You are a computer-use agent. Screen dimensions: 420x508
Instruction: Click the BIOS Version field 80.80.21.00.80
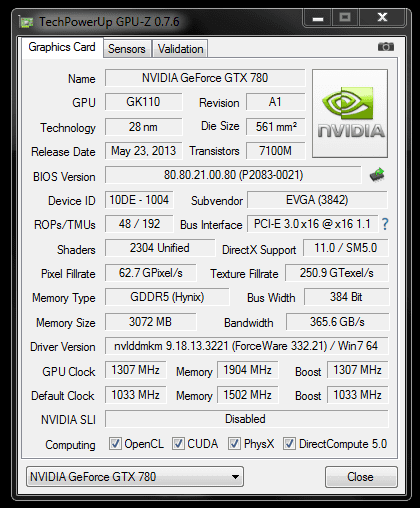tap(233, 175)
